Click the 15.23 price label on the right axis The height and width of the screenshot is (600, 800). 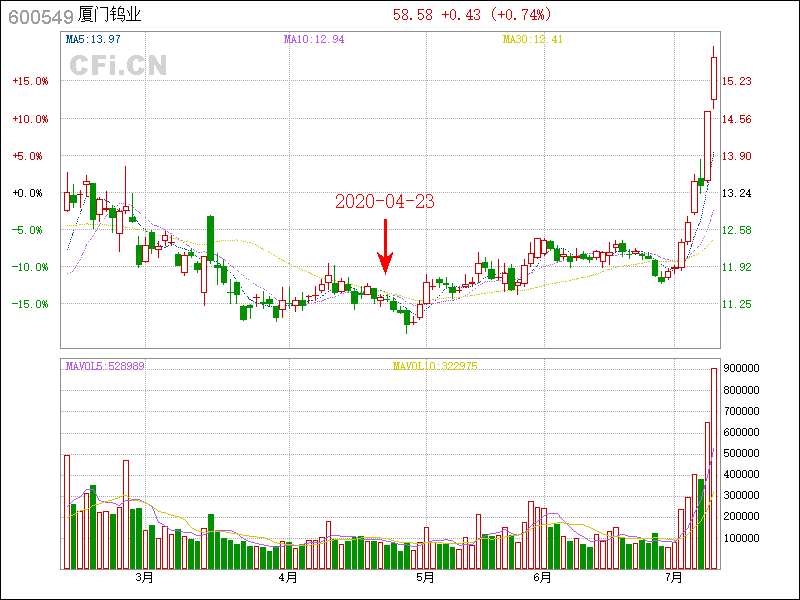point(737,82)
